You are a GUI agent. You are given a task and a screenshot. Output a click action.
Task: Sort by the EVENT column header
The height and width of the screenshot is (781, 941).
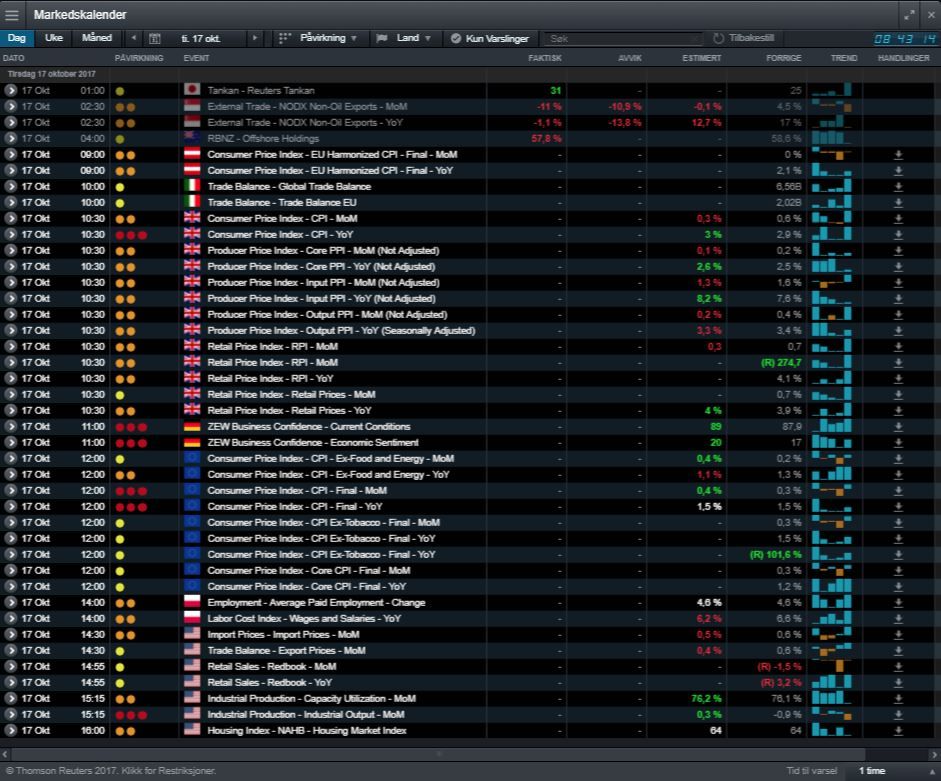click(x=196, y=58)
